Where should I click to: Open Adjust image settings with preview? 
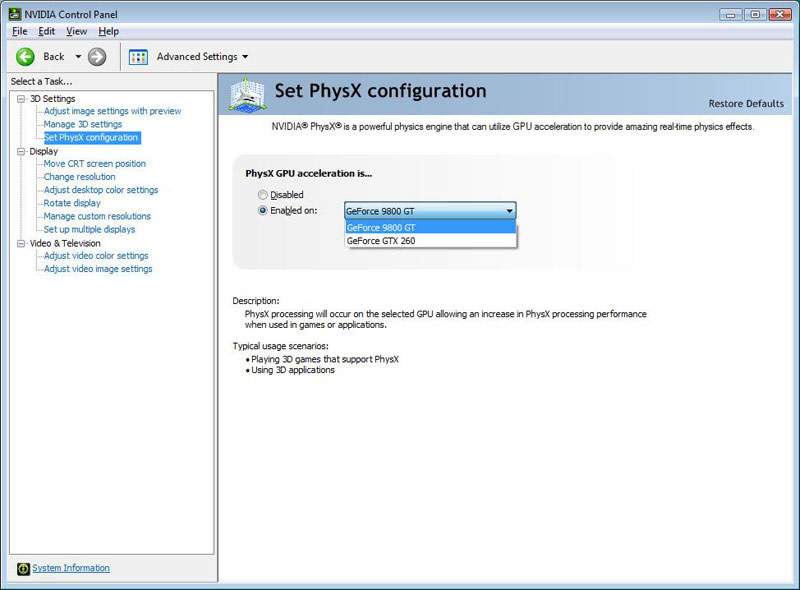pos(112,111)
